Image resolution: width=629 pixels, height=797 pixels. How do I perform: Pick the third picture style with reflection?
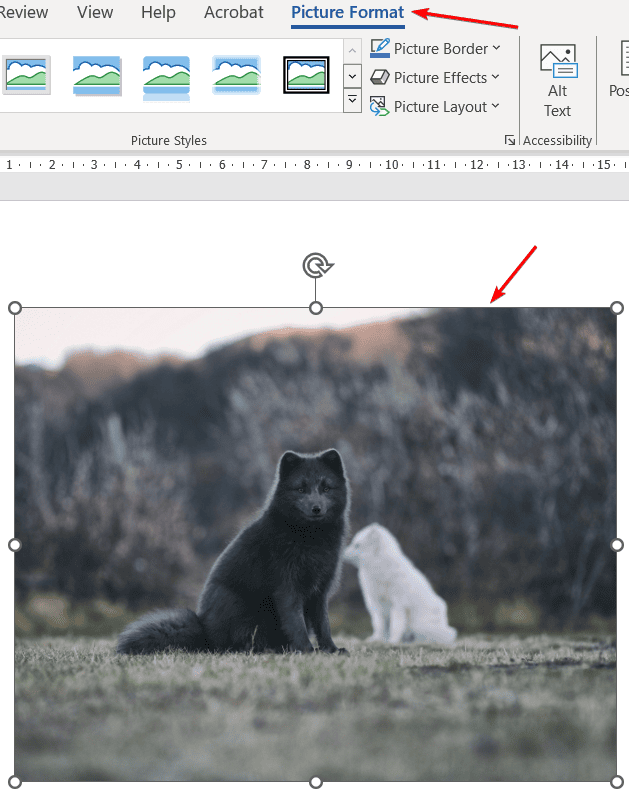(166, 75)
